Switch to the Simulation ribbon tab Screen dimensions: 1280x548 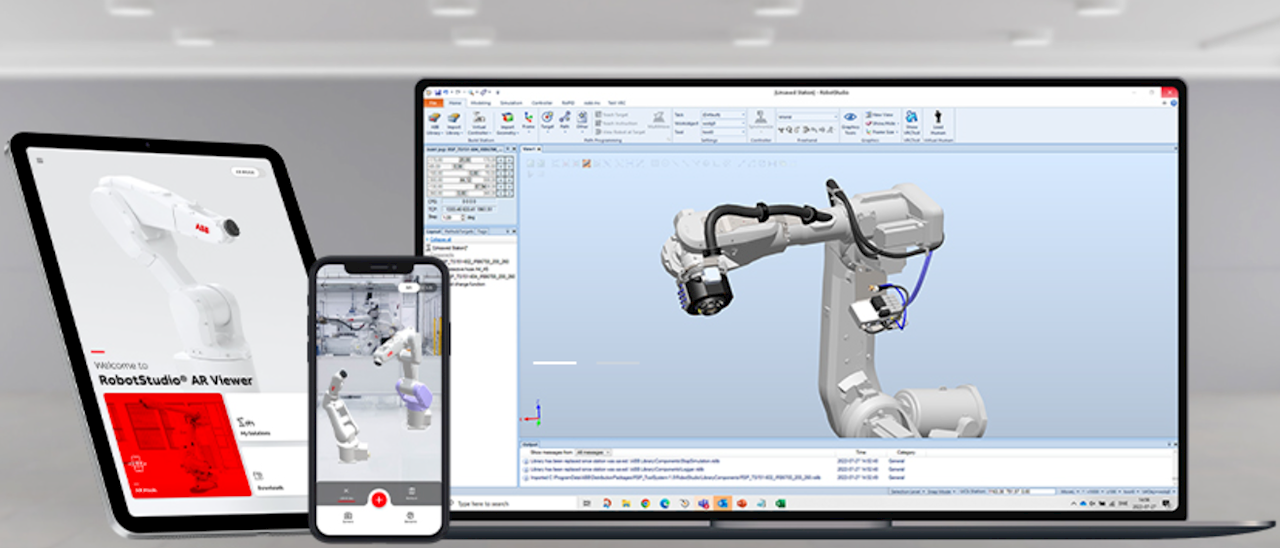(511, 102)
